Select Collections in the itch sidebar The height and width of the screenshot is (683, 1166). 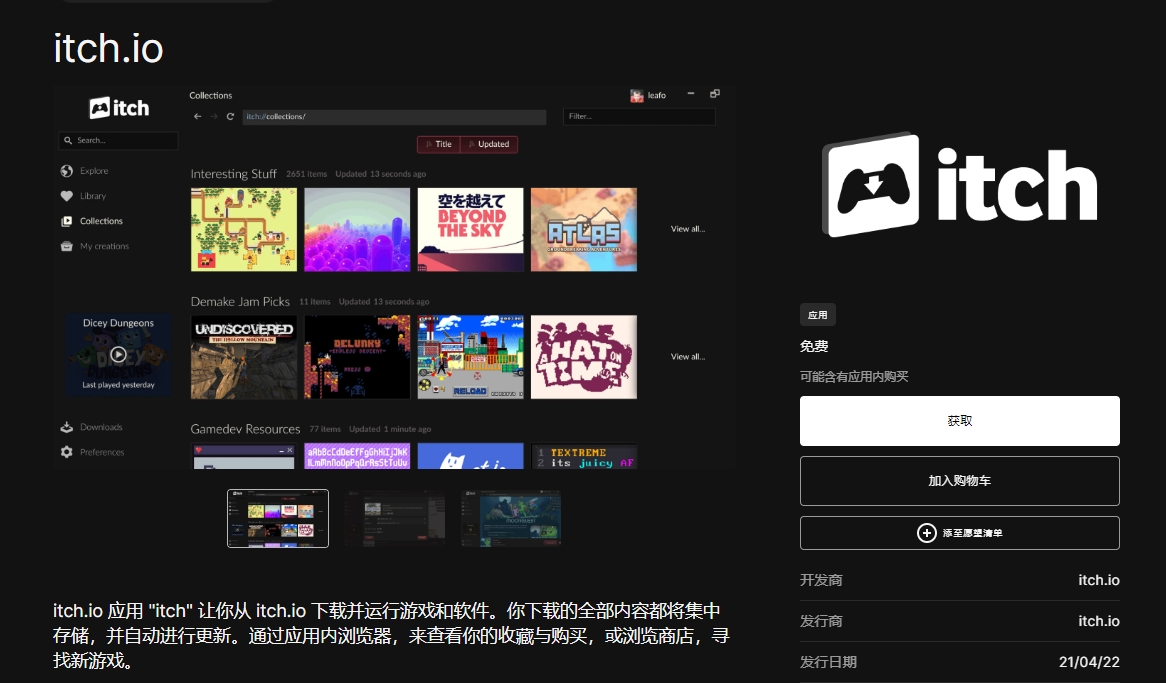point(101,221)
